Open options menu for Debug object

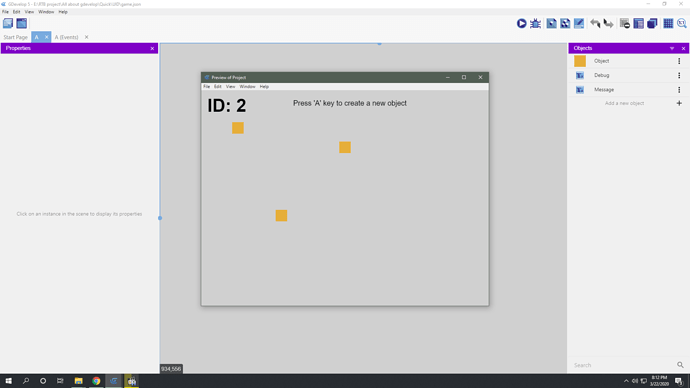pos(679,75)
